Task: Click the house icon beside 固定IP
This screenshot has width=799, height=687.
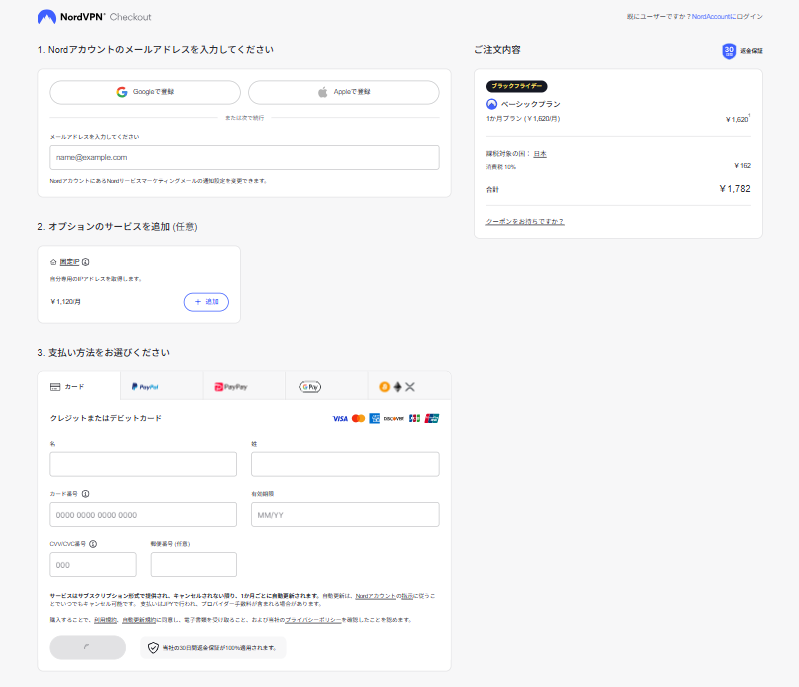Action: (x=53, y=262)
